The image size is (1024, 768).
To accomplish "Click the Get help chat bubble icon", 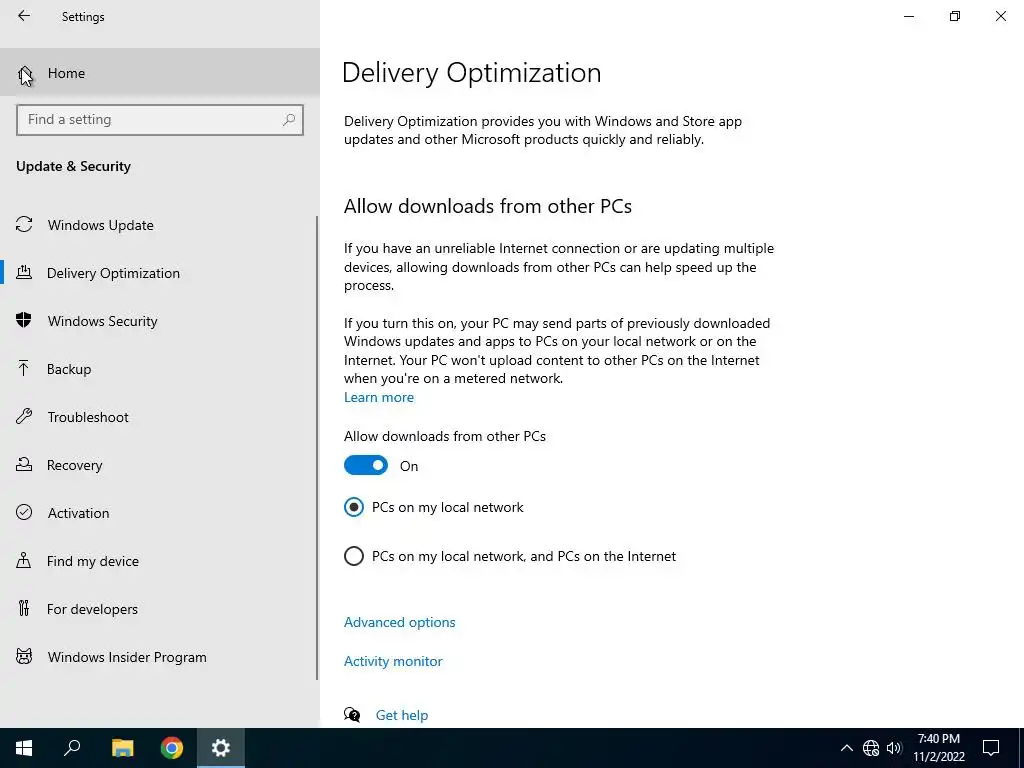I will click(x=352, y=714).
